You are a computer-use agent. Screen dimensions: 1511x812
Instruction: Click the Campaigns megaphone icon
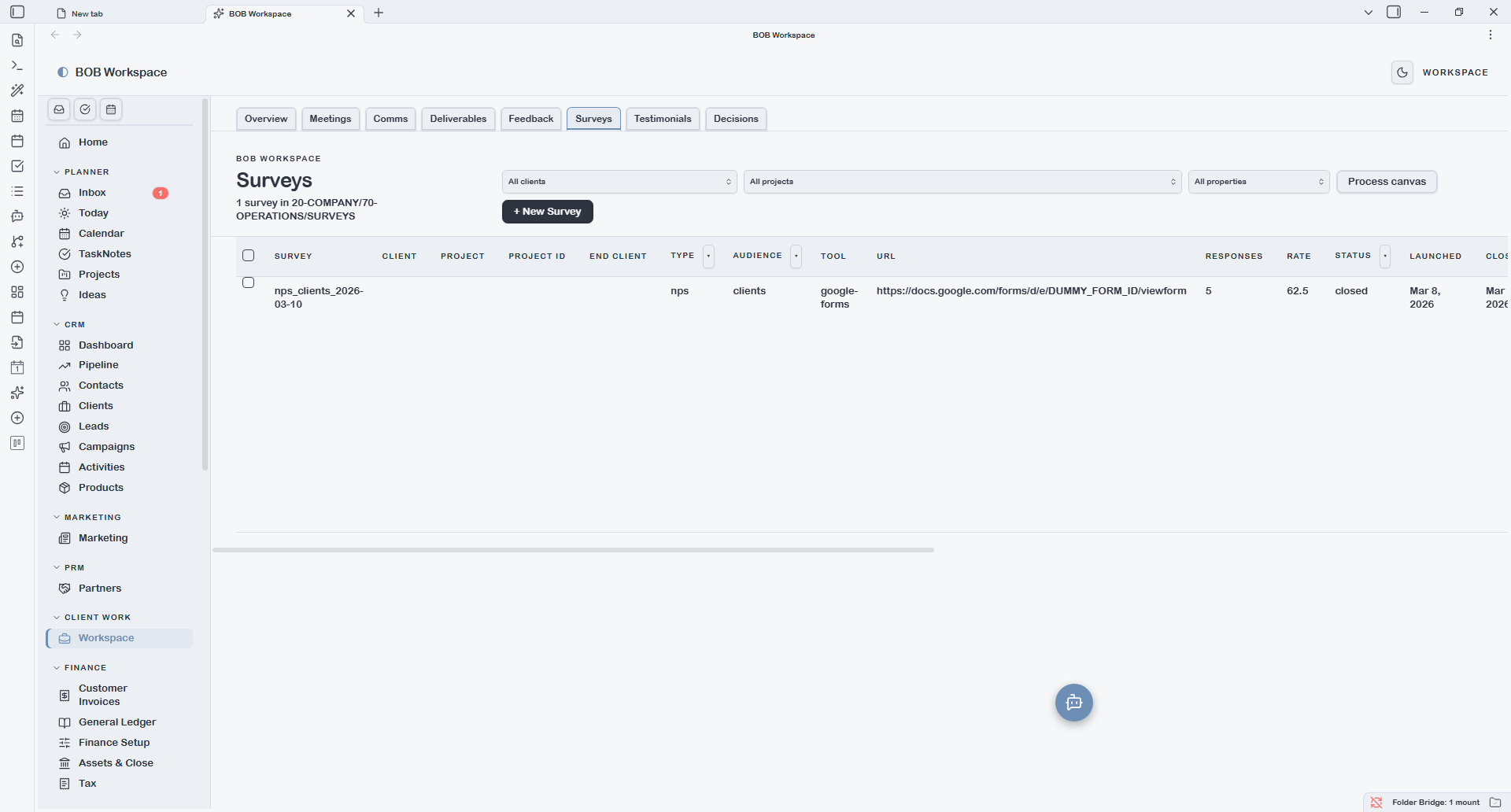click(x=65, y=447)
